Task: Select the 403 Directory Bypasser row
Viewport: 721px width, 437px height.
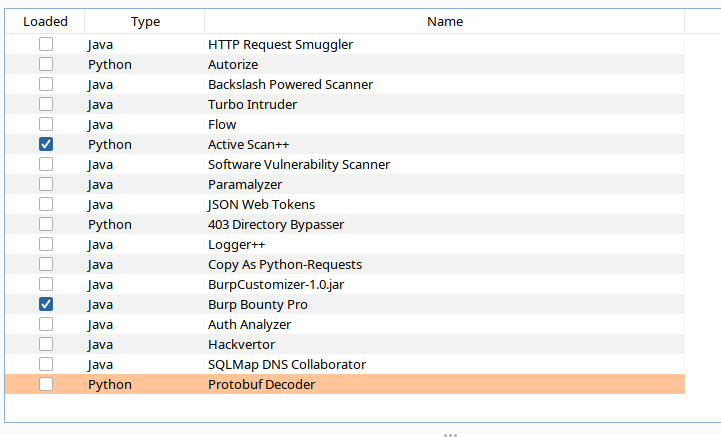Action: (x=275, y=224)
